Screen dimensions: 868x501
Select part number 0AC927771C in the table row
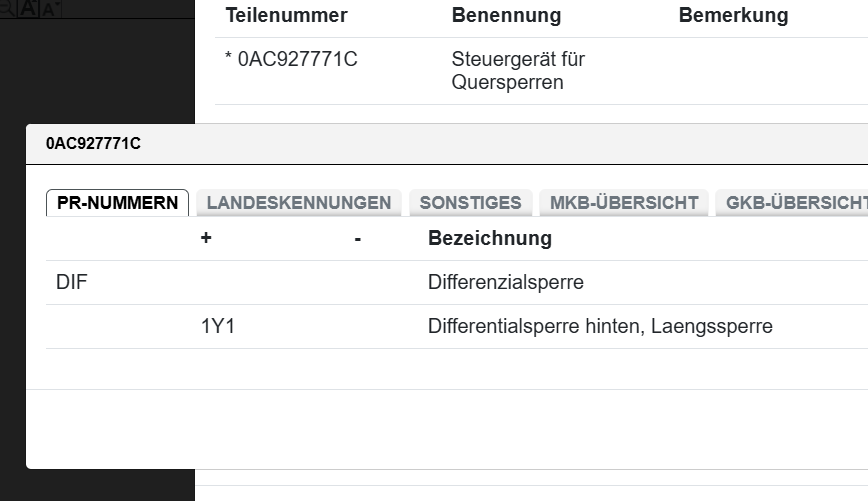pyautogui.click(x=297, y=60)
